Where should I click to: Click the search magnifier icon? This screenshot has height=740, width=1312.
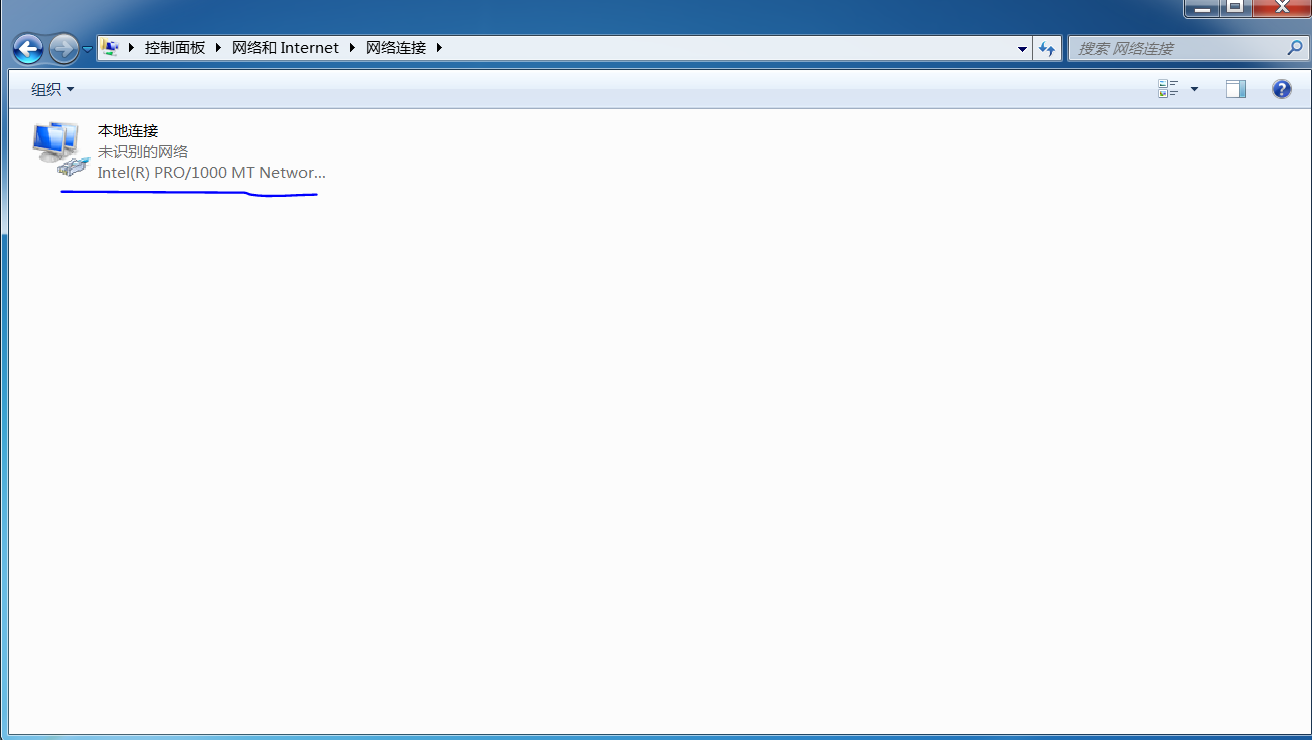[x=1296, y=47]
